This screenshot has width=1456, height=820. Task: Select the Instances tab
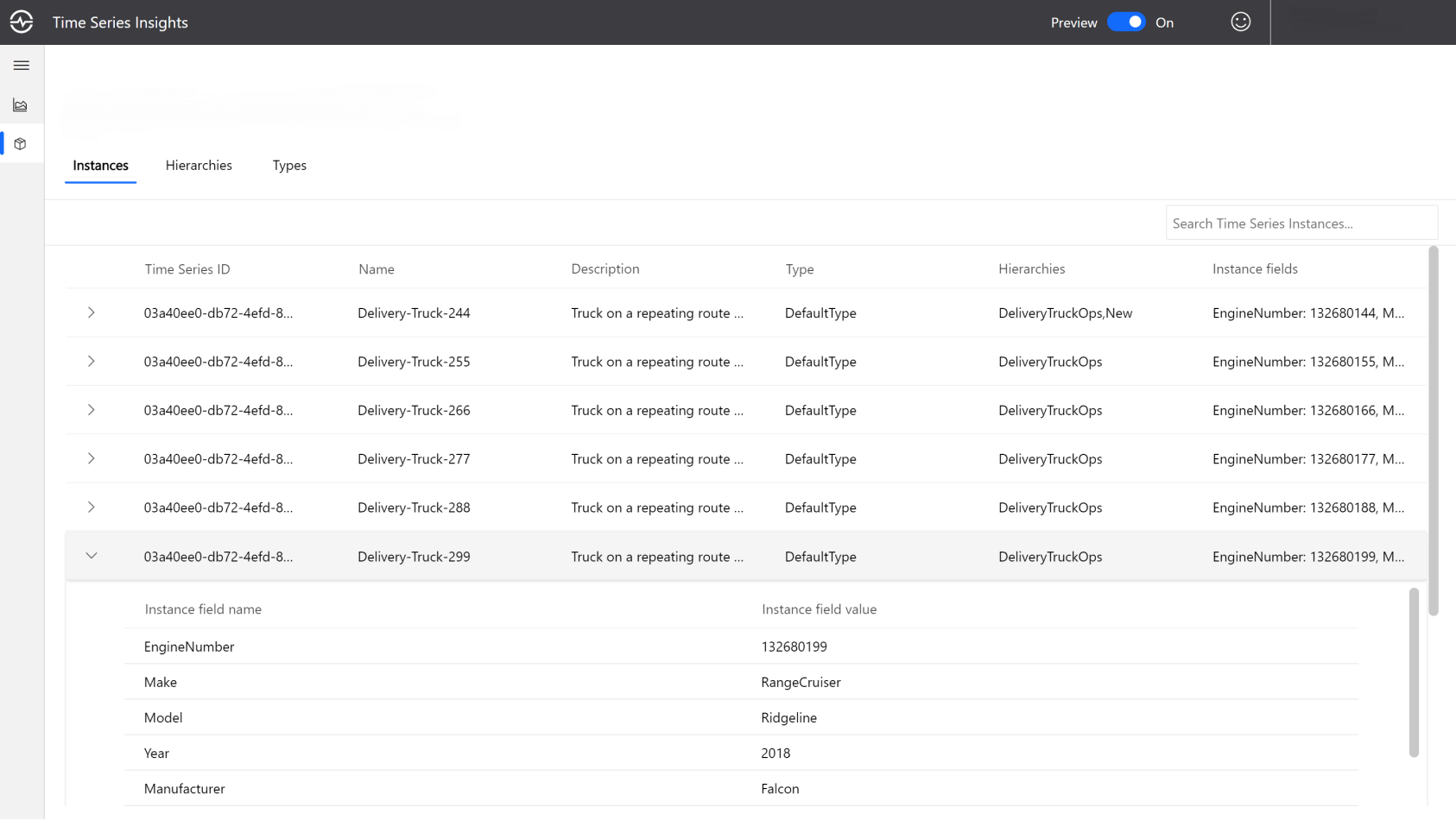[100, 166]
